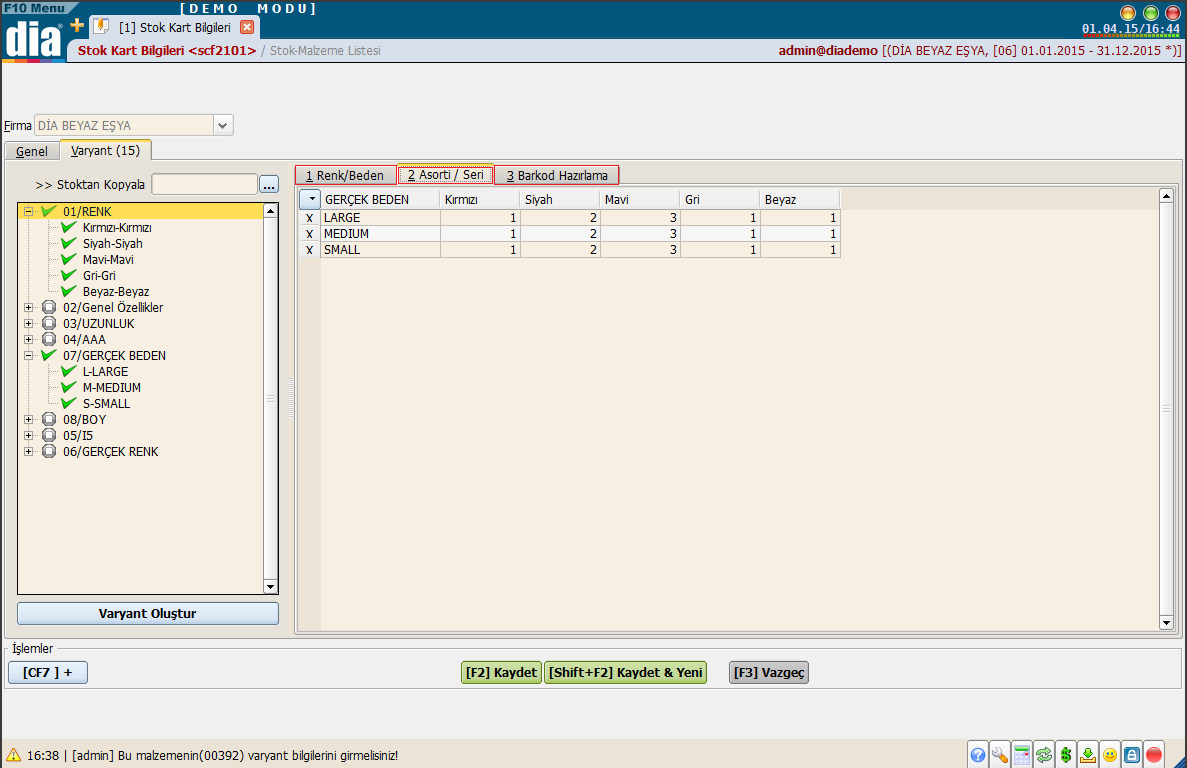
Task: Select S-SMALL tree item
Action: tap(106, 403)
